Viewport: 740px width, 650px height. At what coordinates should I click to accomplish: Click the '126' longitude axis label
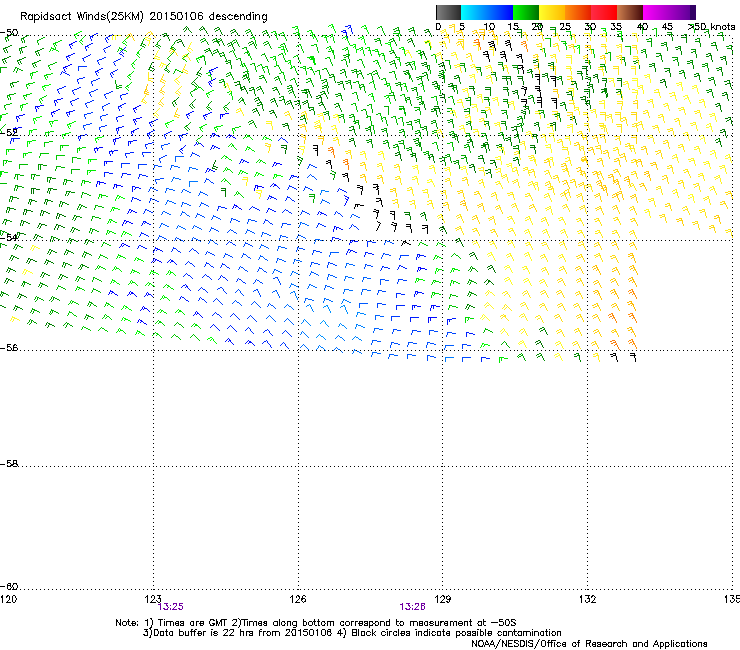pos(298,599)
